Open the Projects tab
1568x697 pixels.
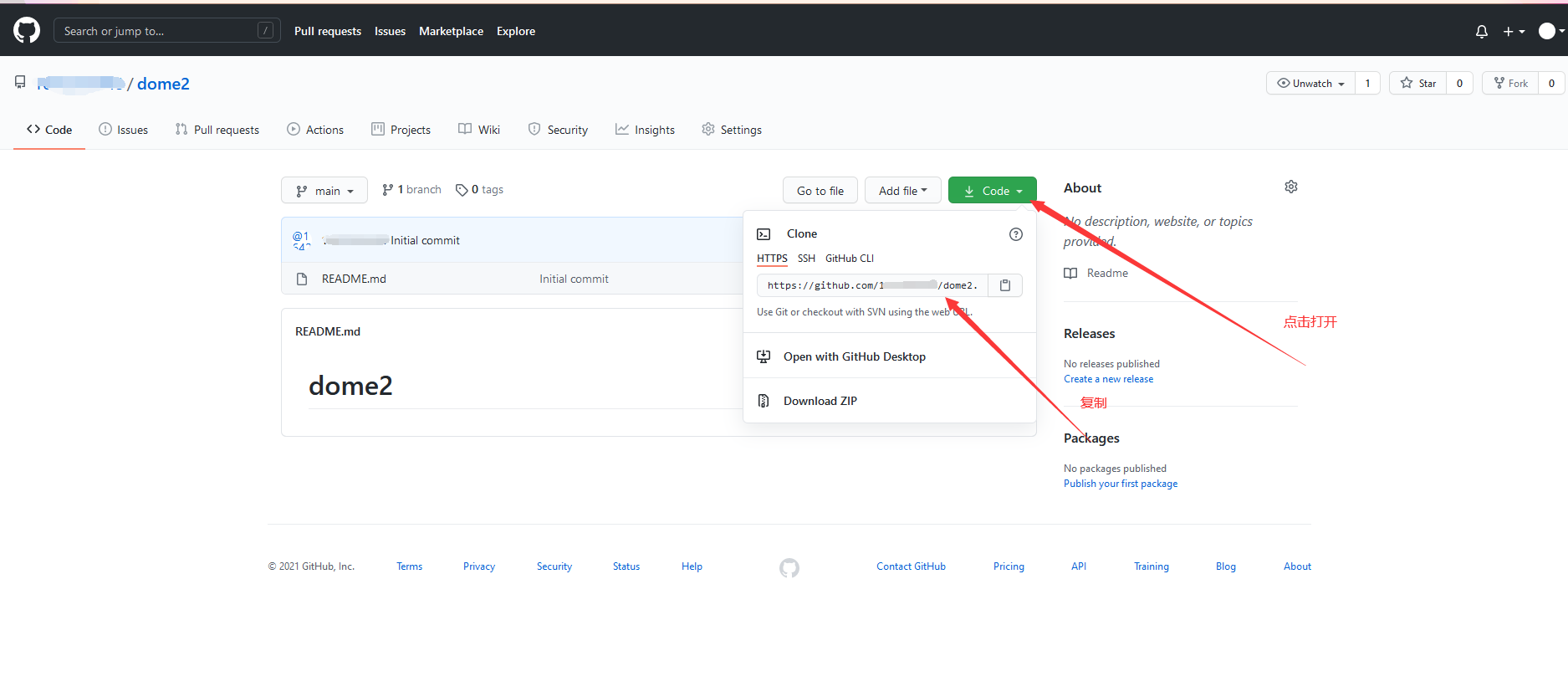tap(401, 130)
